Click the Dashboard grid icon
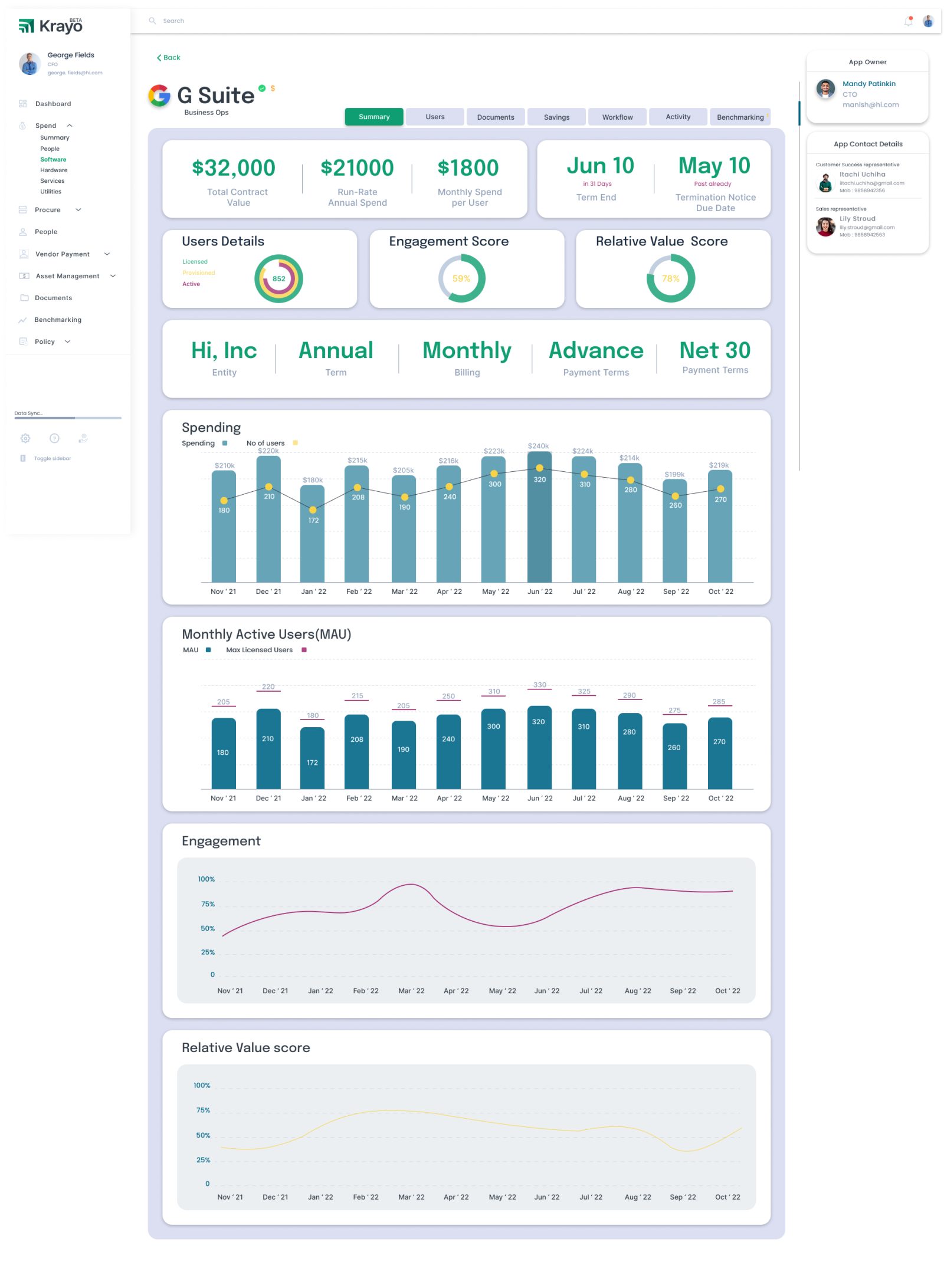 [23, 104]
